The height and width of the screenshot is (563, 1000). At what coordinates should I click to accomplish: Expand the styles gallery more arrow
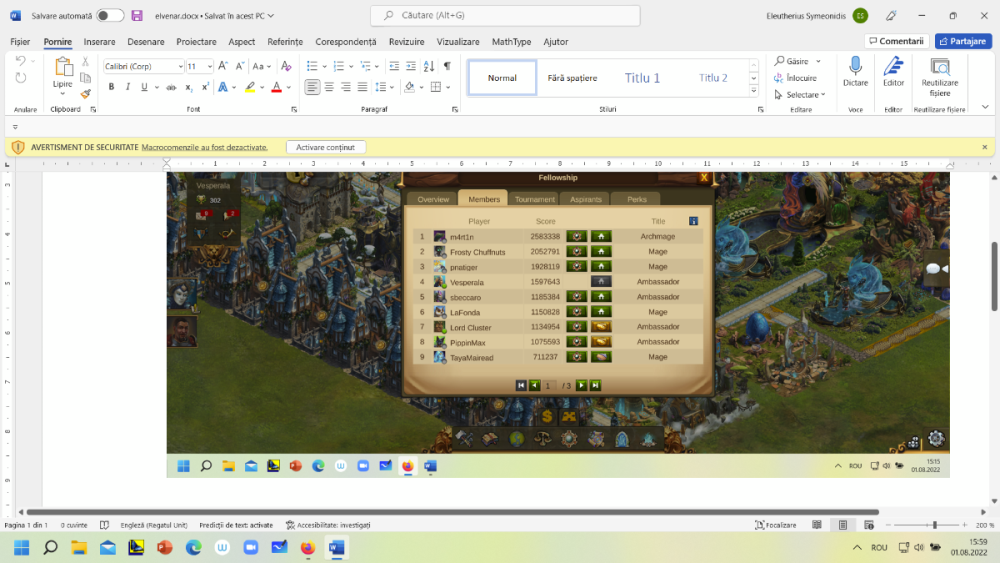(x=753, y=91)
